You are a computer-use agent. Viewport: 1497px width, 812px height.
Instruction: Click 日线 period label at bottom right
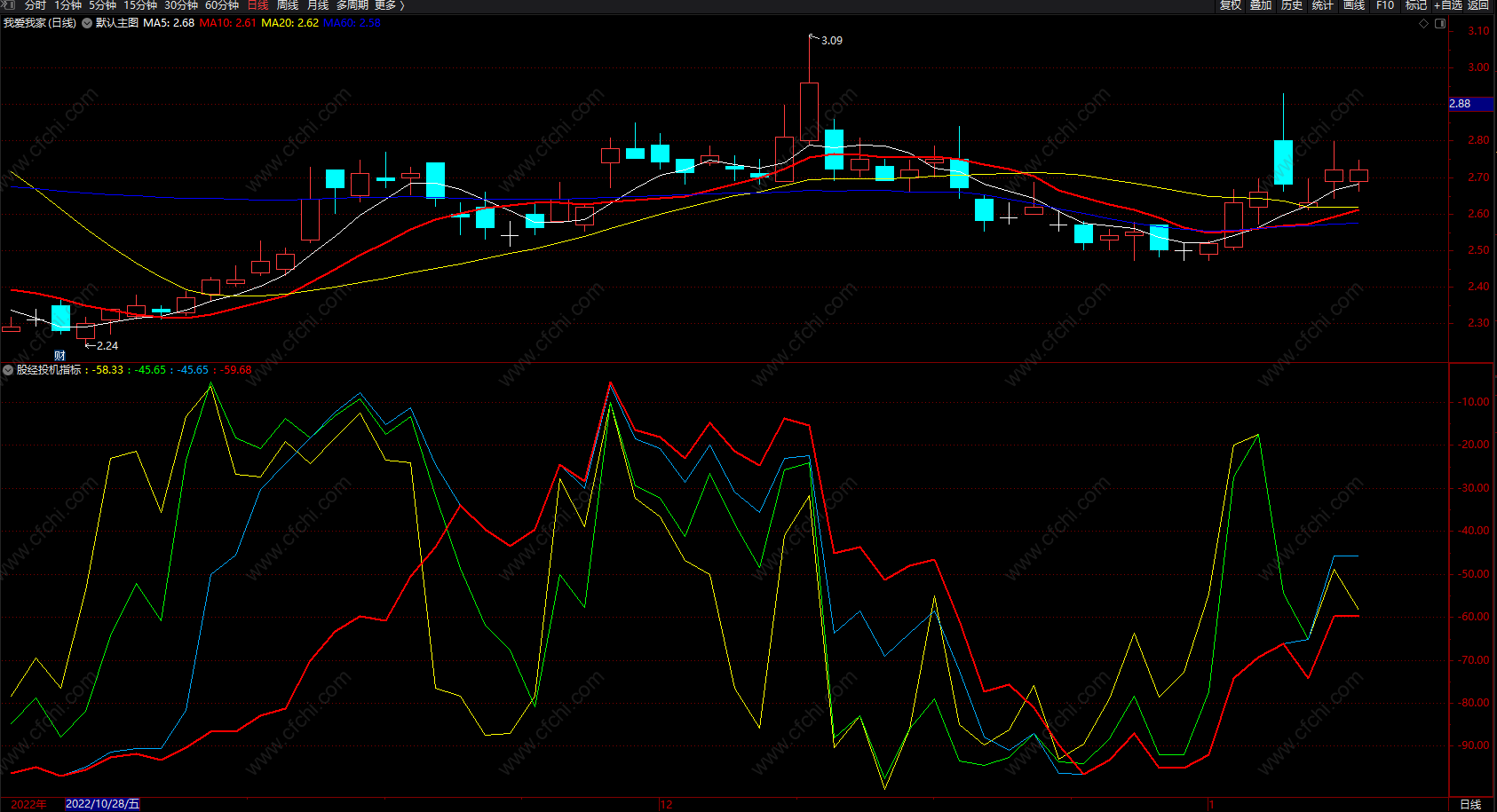coord(1470,804)
